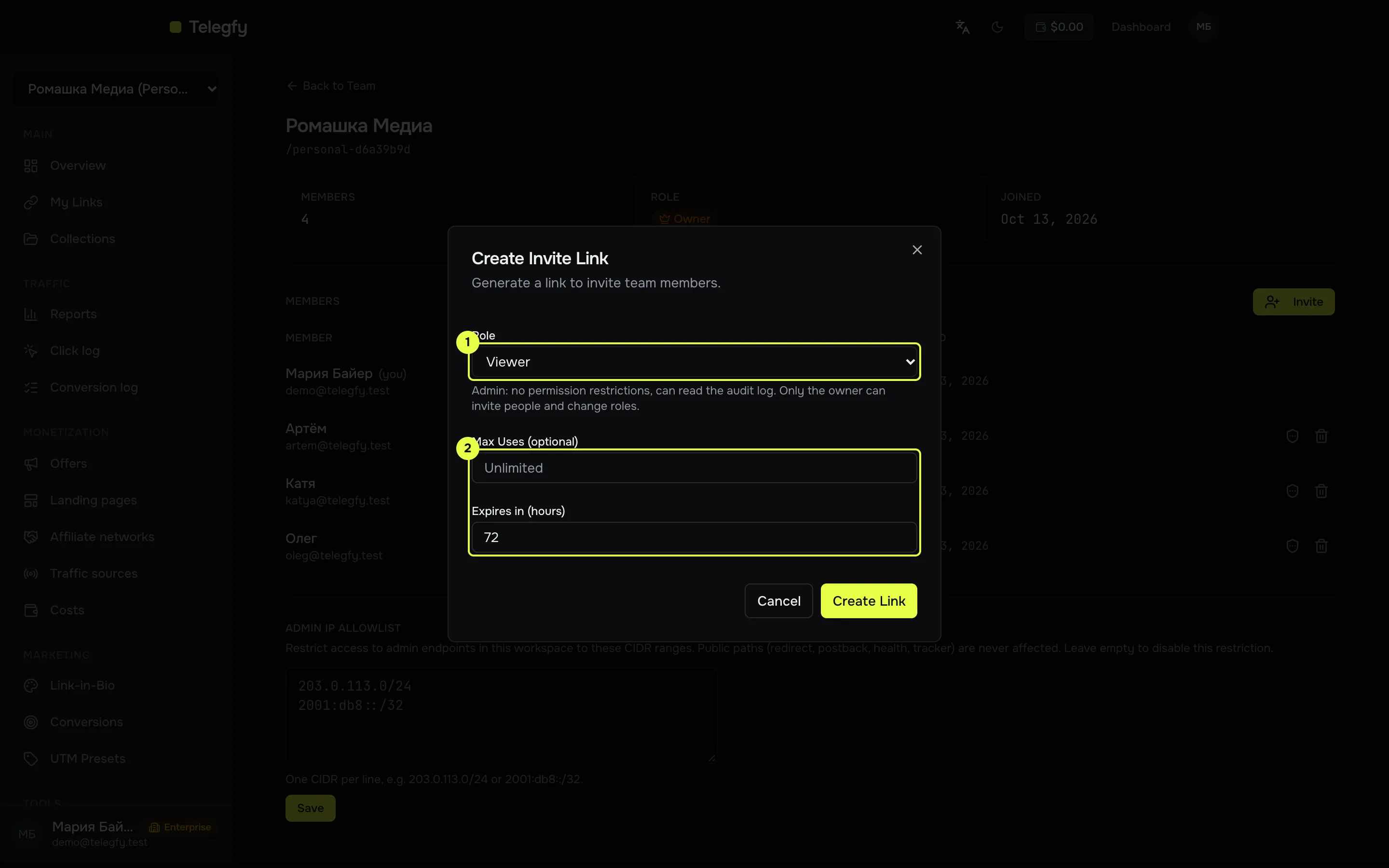Click role shield icon for Артём
1389x868 pixels.
pyautogui.click(x=1292, y=436)
